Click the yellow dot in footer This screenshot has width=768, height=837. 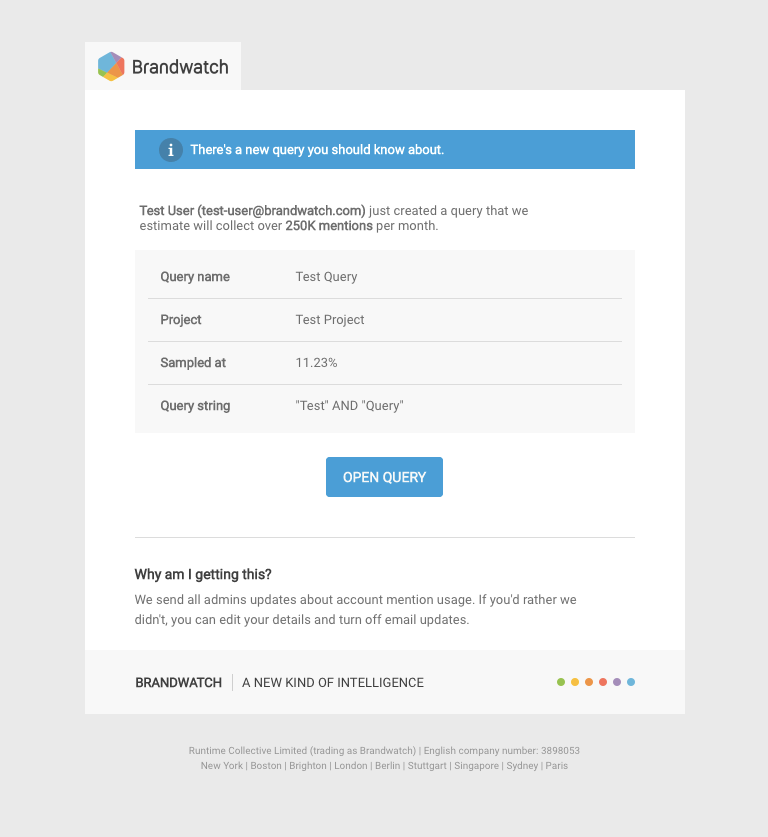click(x=575, y=682)
